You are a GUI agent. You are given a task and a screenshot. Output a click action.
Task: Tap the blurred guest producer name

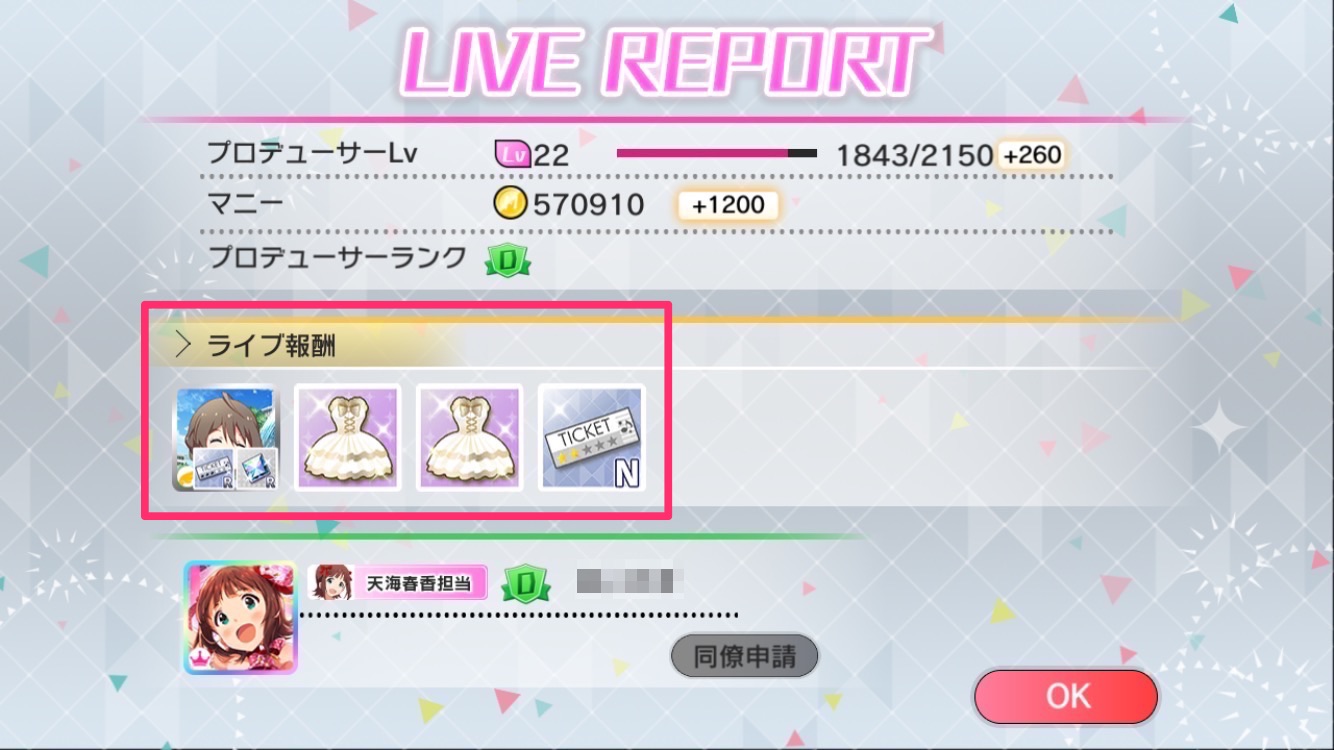point(630,579)
